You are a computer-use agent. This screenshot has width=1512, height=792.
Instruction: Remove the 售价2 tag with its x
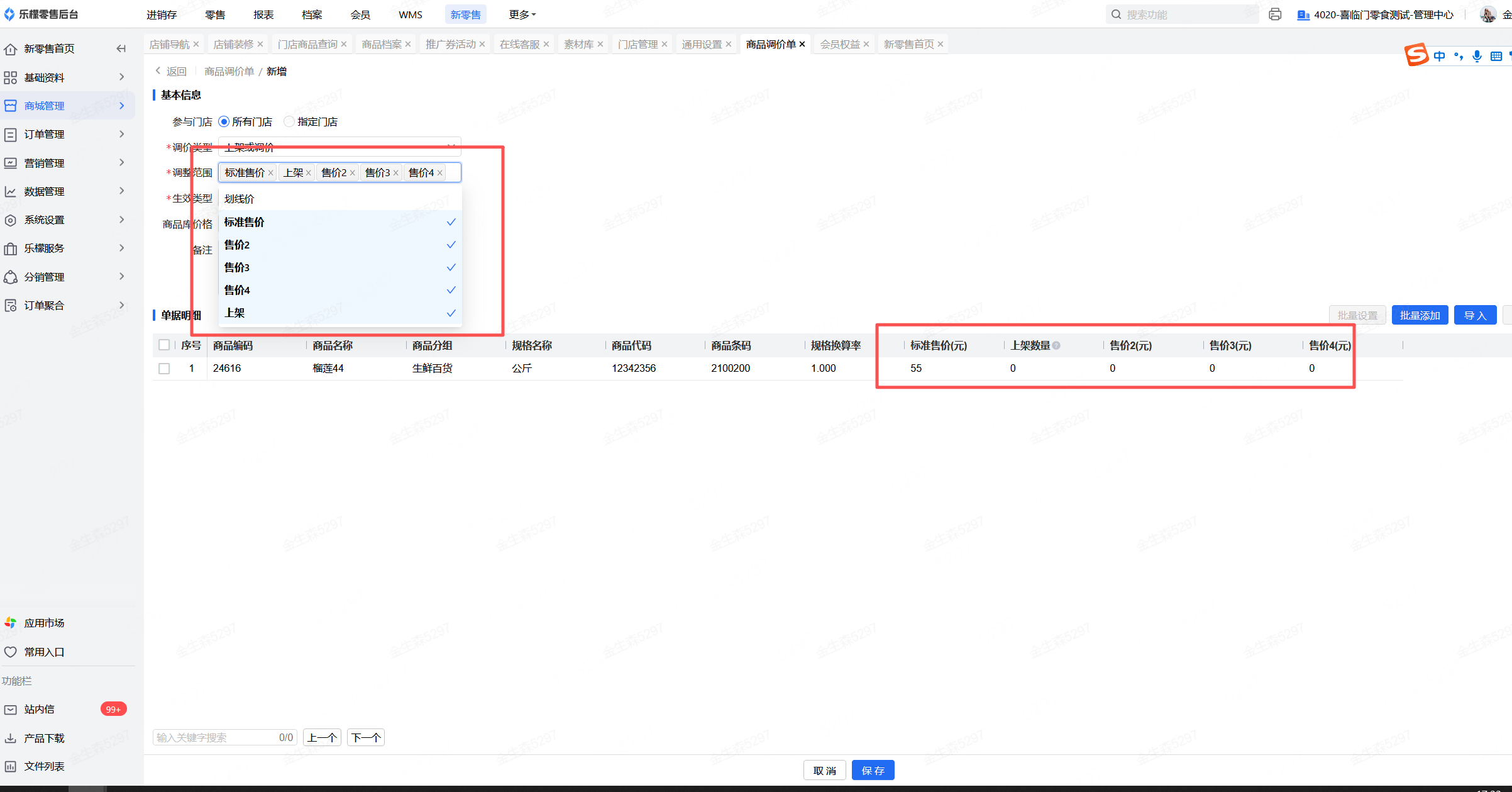tap(353, 173)
